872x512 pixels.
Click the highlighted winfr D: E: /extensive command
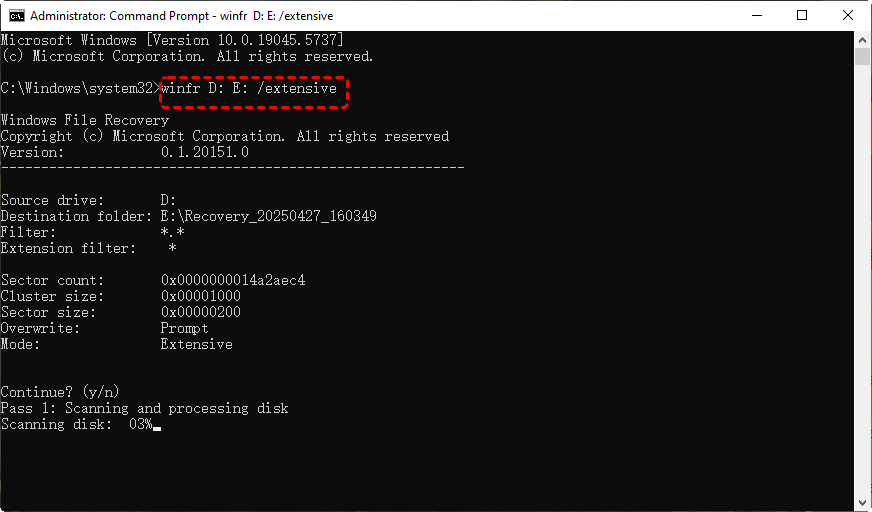(255, 89)
